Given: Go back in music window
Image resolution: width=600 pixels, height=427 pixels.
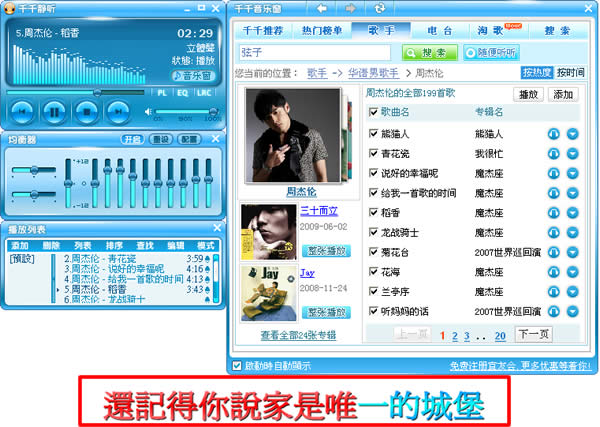Looking at the screenshot, I should point(322,8).
